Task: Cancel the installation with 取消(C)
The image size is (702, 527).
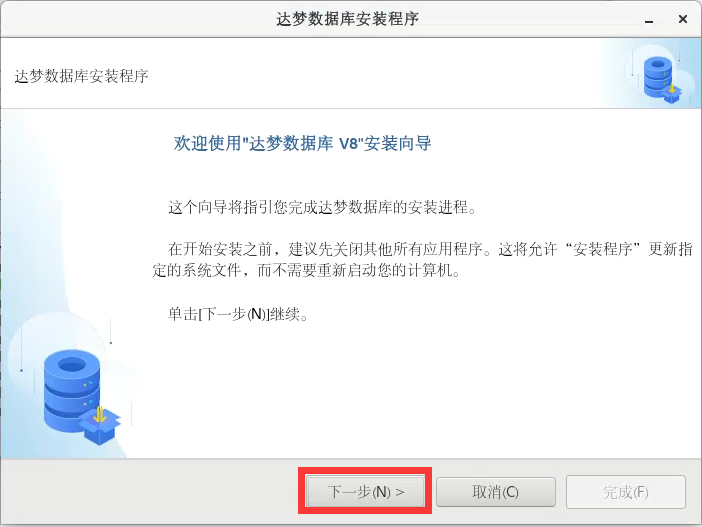Action: 496,492
